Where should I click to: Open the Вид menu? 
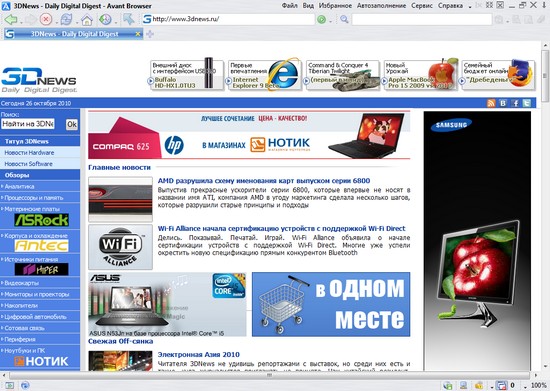click(308, 6)
